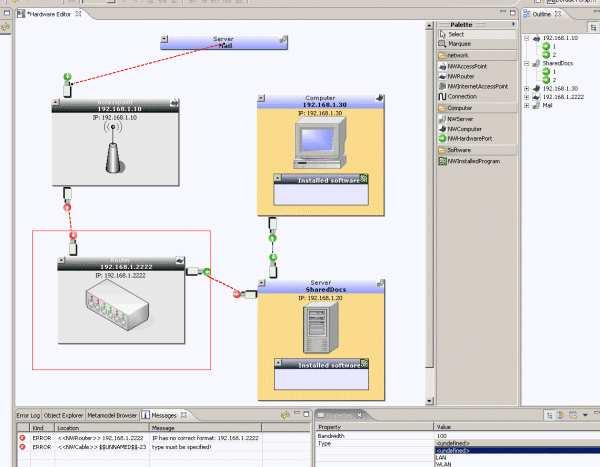Image resolution: width=600 pixels, height=467 pixels.
Task: Click the Value column header
Action: 517,427
